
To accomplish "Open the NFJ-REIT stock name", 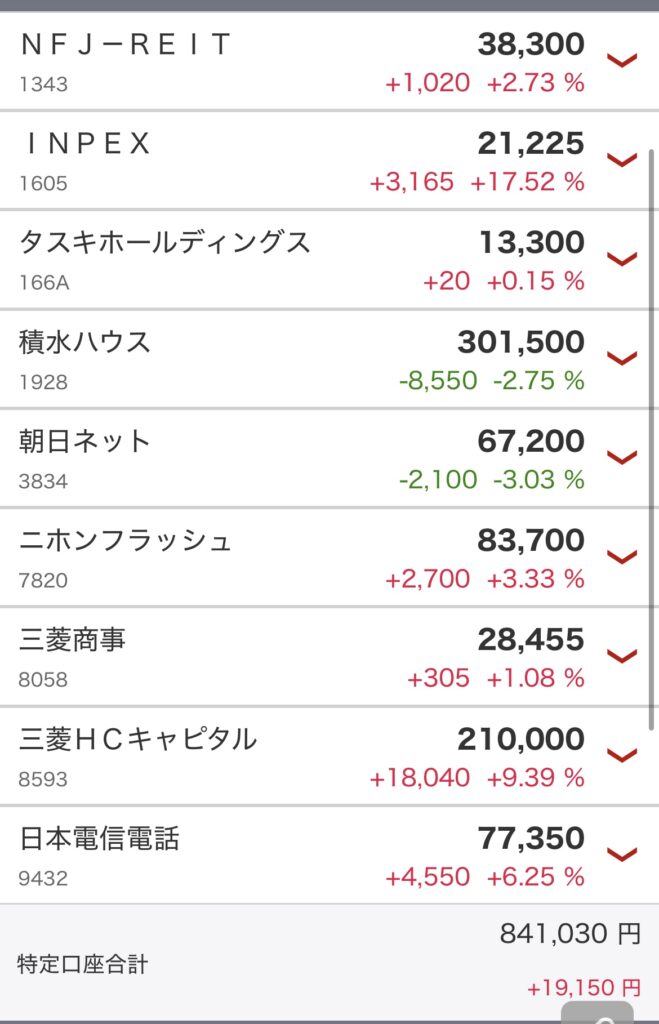I will (x=125, y=44).
